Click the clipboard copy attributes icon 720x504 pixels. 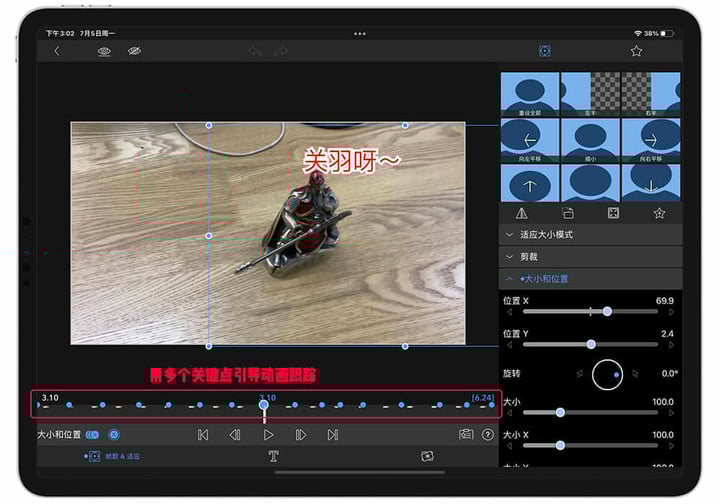(466, 434)
